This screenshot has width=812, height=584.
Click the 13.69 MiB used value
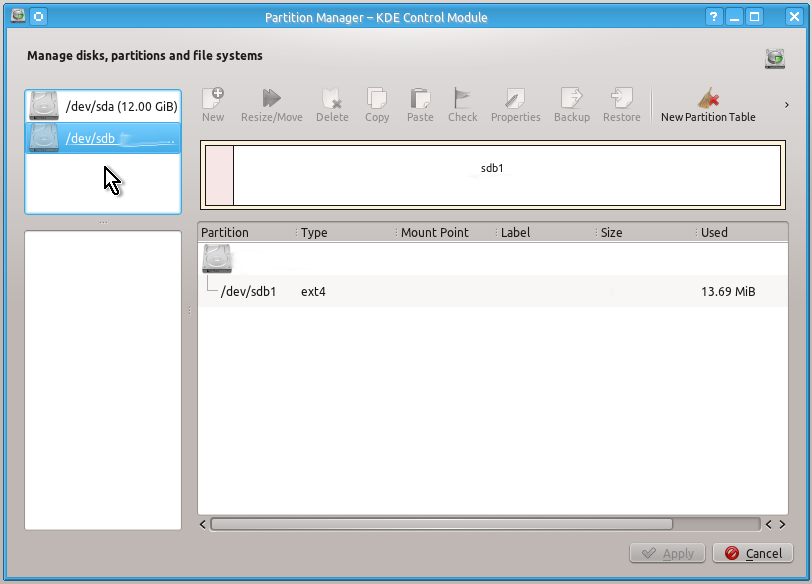click(x=728, y=291)
